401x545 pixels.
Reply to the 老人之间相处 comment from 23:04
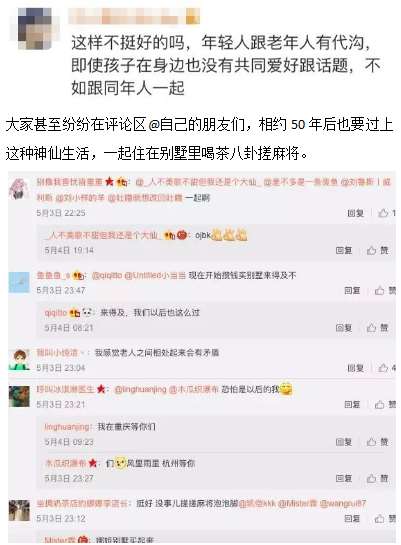click(355, 368)
